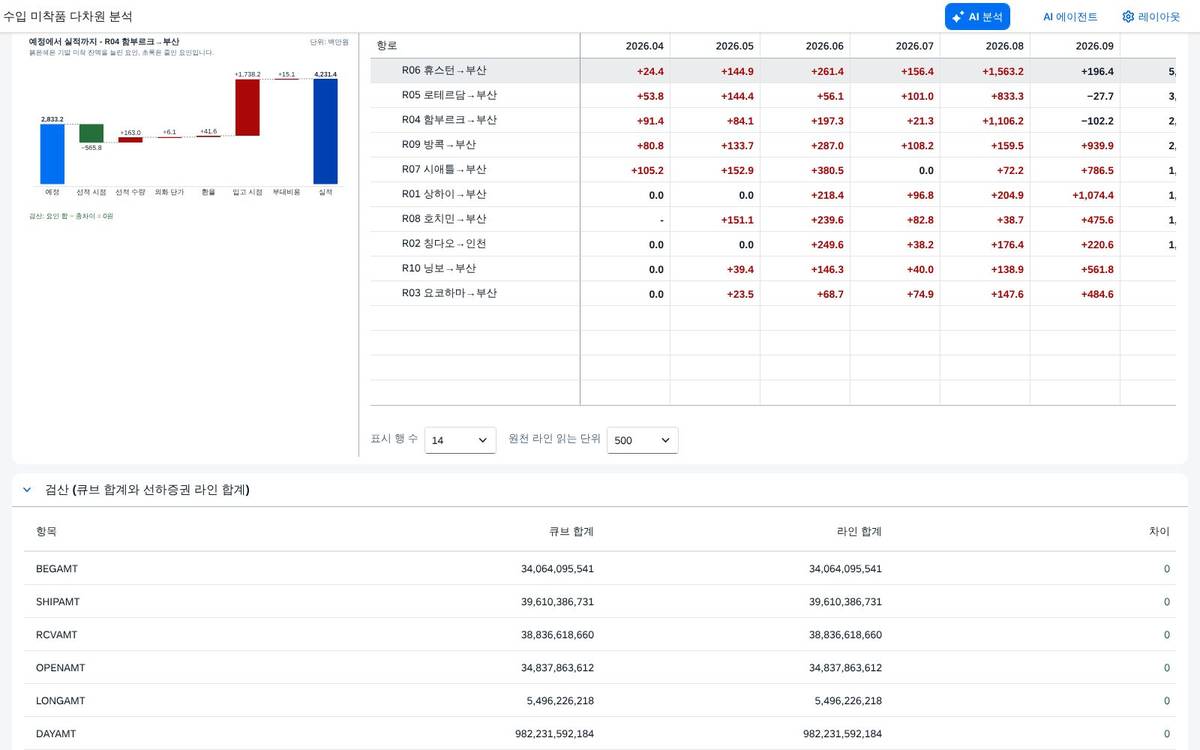Collapse the 검산 section chevron
Viewport: 1200px width, 750px height.
pos(27,490)
